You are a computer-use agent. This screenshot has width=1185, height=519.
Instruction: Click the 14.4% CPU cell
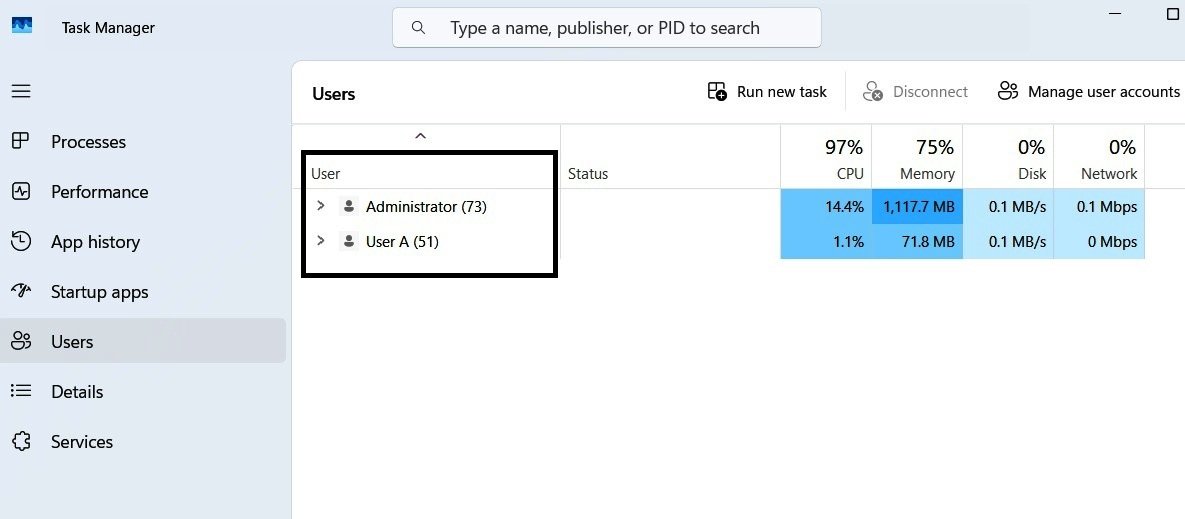coord(826,206)
